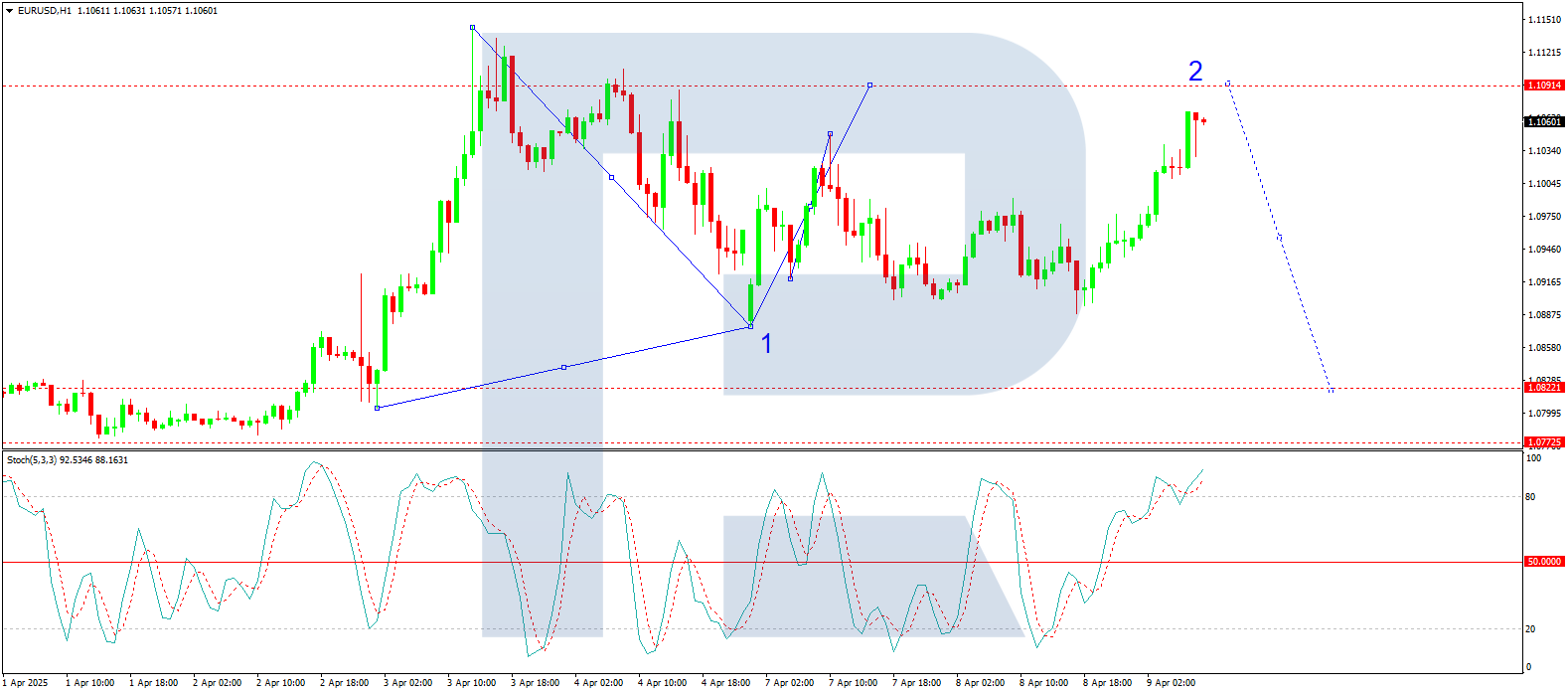The height and width of the screenshot is (694, 1568).
Task: Click the 100 level on stochastic scale
Action: (1534, 458)
